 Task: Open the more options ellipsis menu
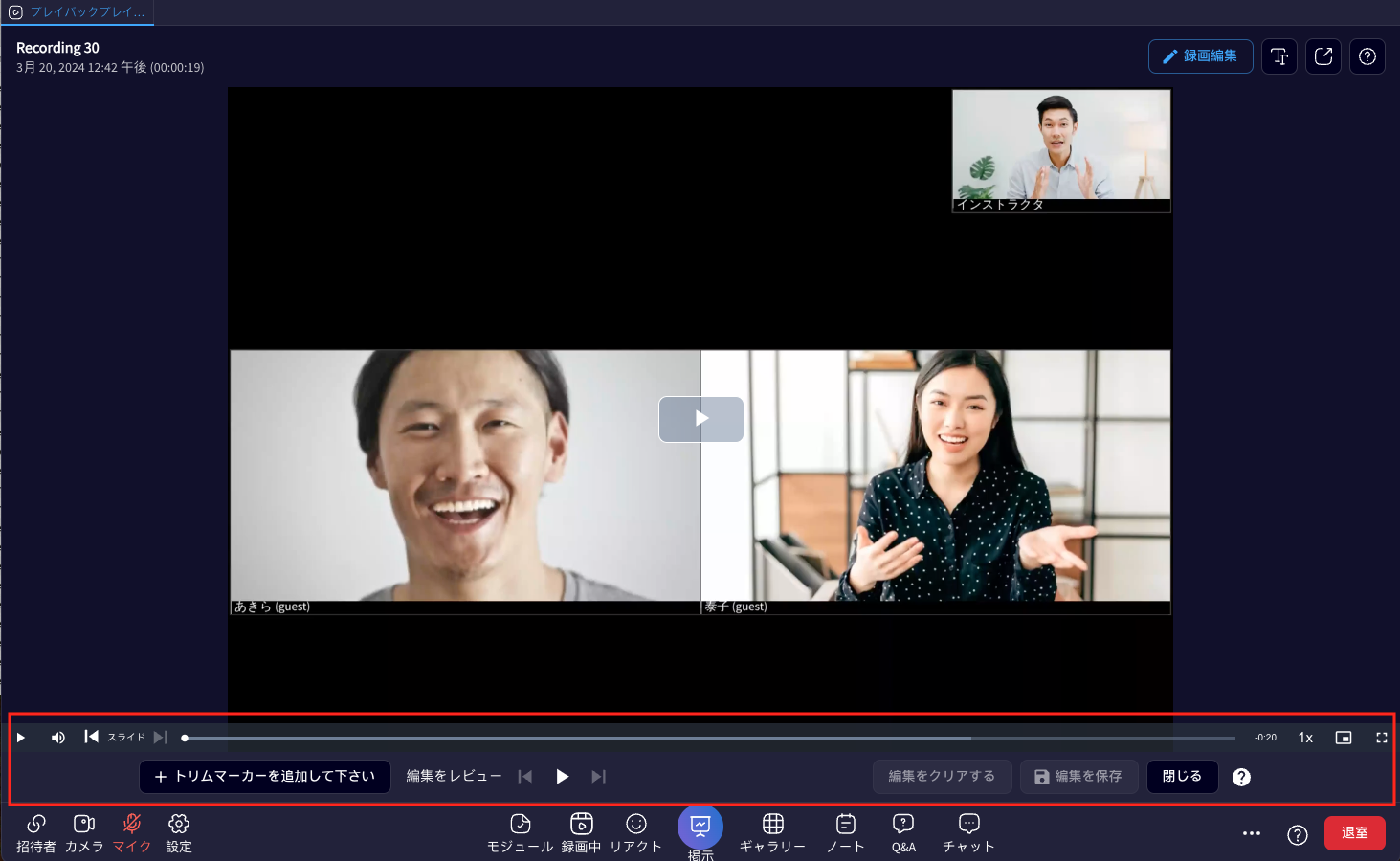pyautogui.click(x=1252, y=834)
